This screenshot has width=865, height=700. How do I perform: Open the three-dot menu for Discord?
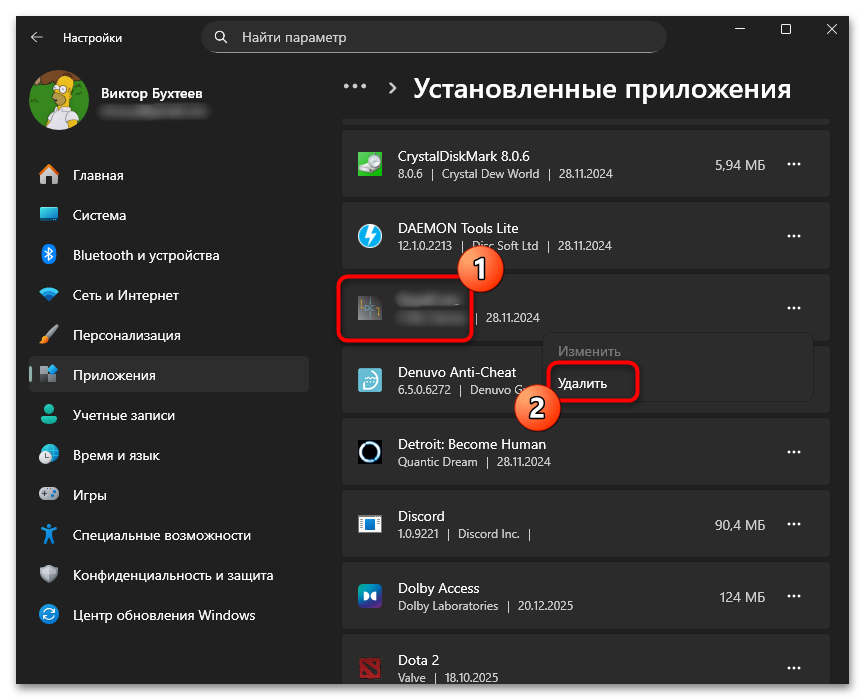793,523
